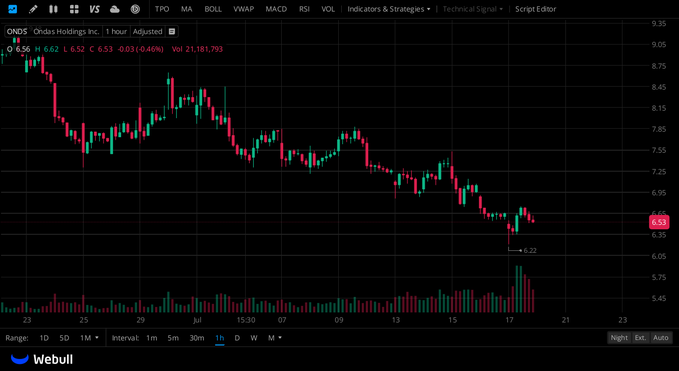679x371 pixels.
Task: Toggle the VWAP indicator
Action: click(x=243, y=9)
